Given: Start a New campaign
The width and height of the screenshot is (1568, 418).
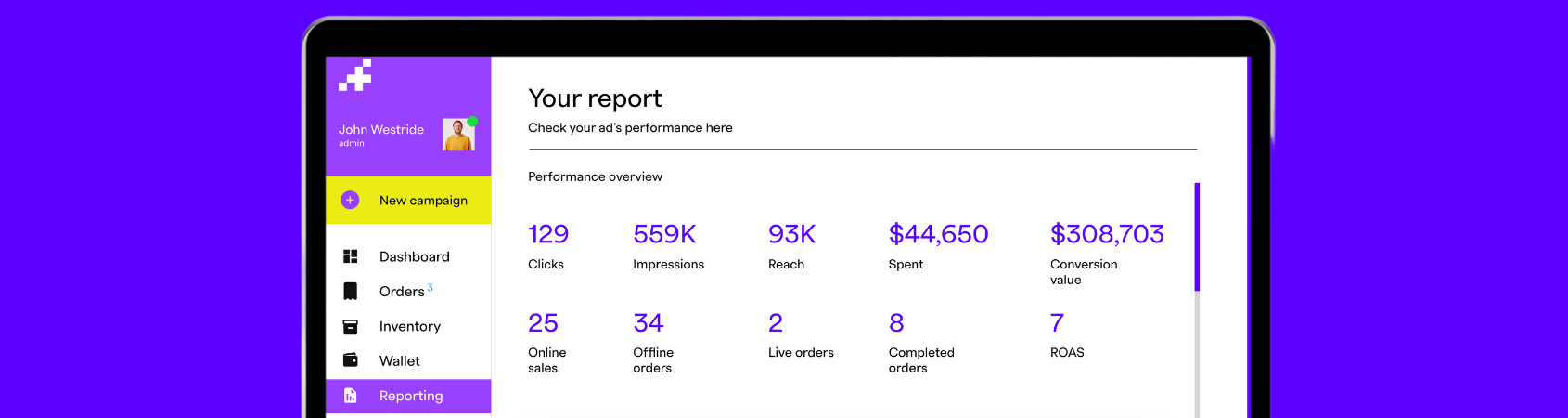Looking at the screenshot, I should [408, 200].
